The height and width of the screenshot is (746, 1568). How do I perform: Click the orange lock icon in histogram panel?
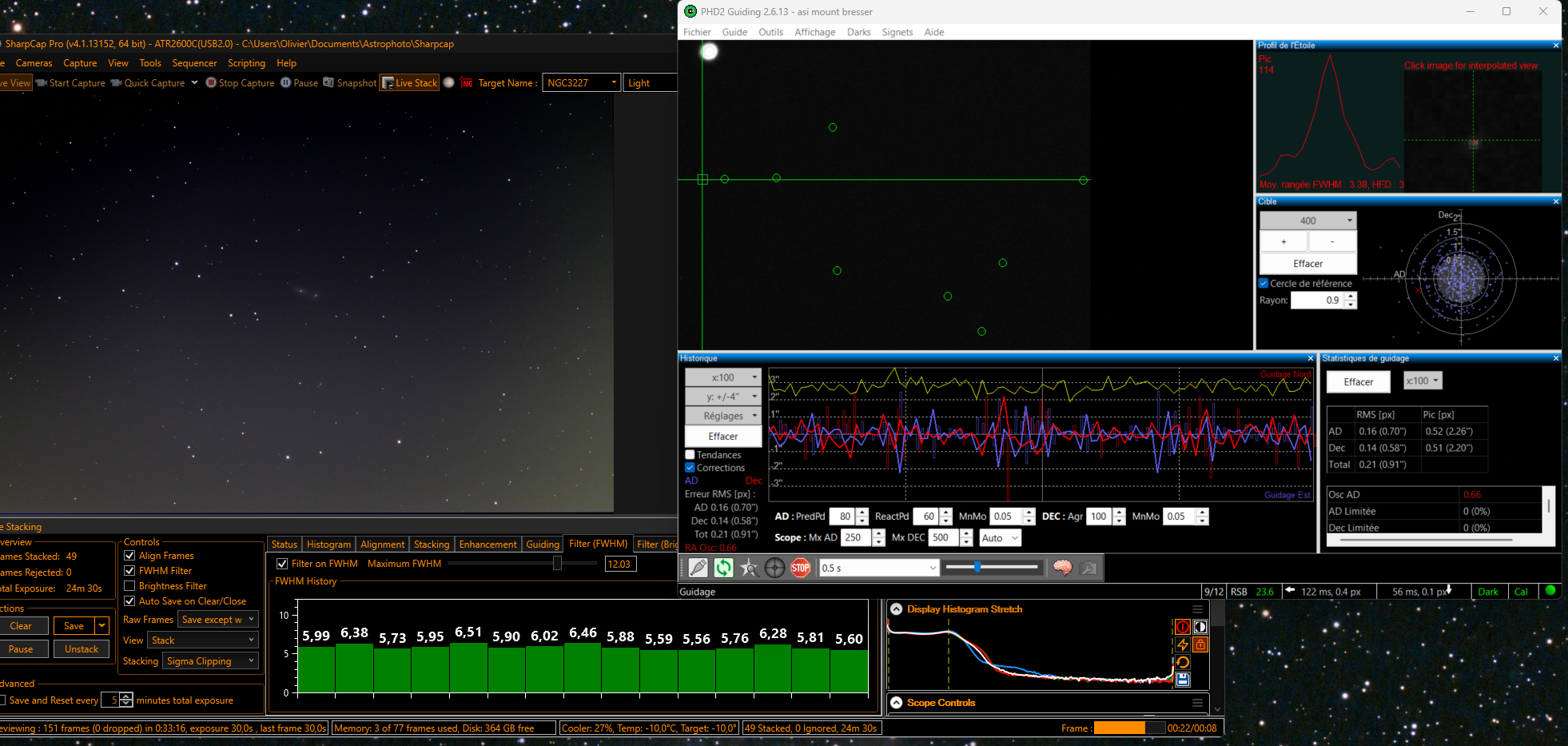[1200, 644]
